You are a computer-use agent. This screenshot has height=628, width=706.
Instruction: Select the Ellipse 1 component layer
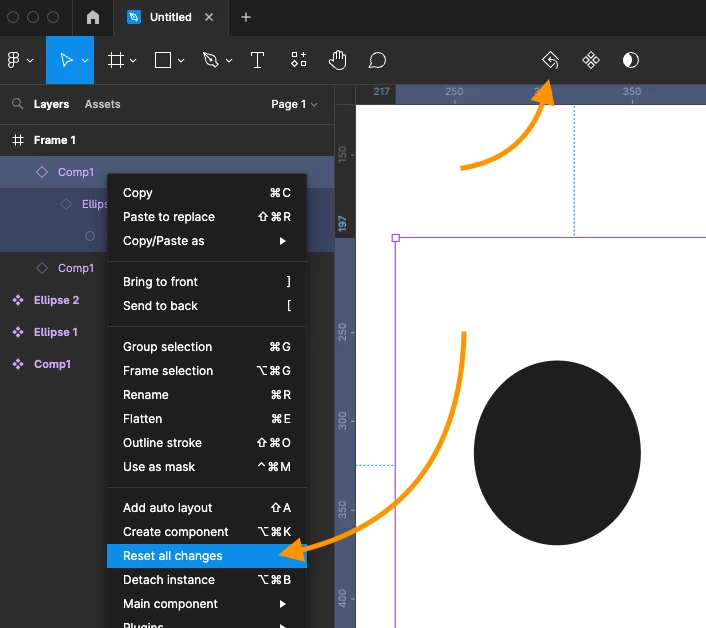(56, 332)
